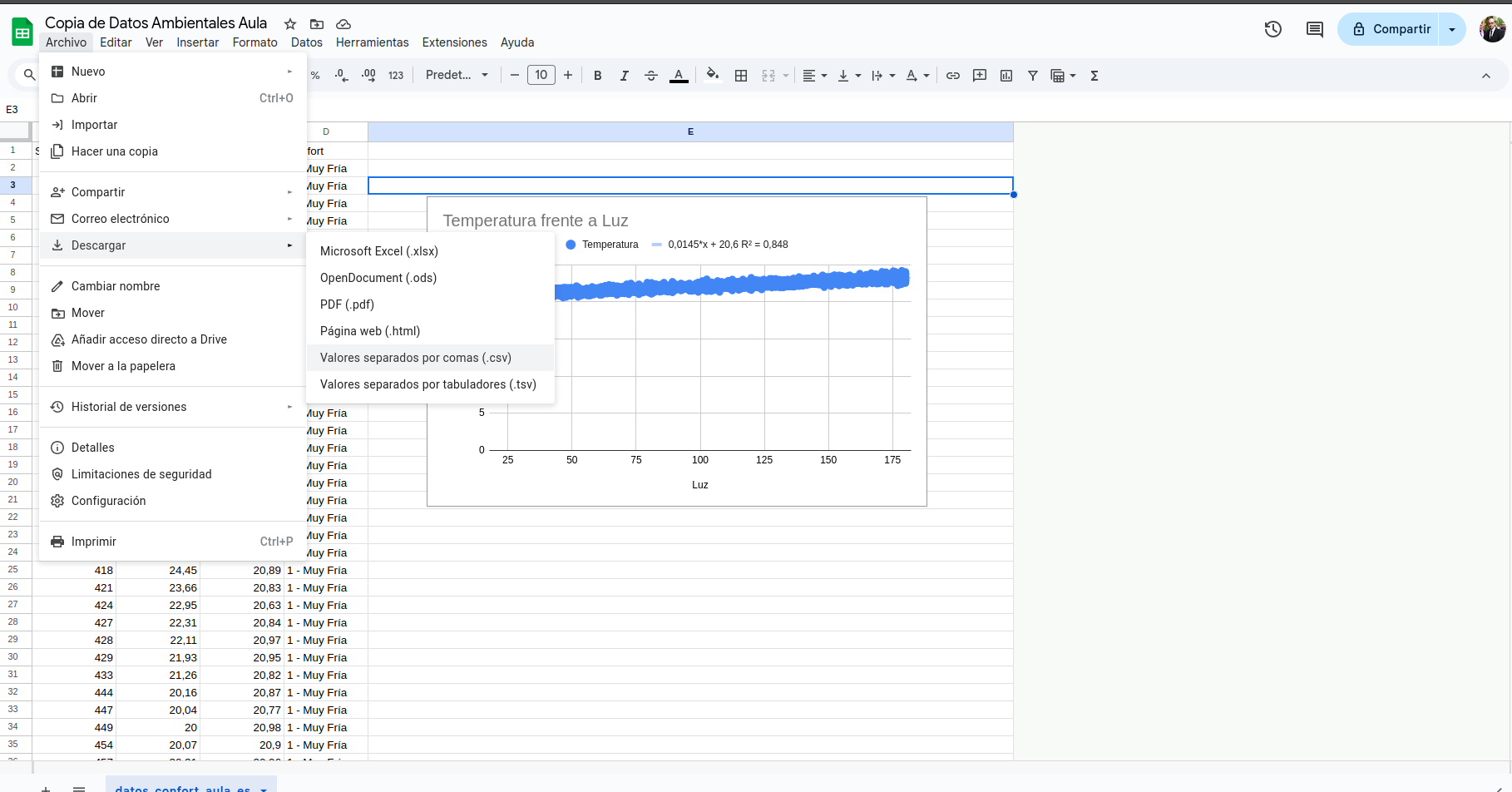Image resolution: width=1512 pixels, height=792 pixels.
Task: Click the functions sigma icon
Action: pos(1094,76)
